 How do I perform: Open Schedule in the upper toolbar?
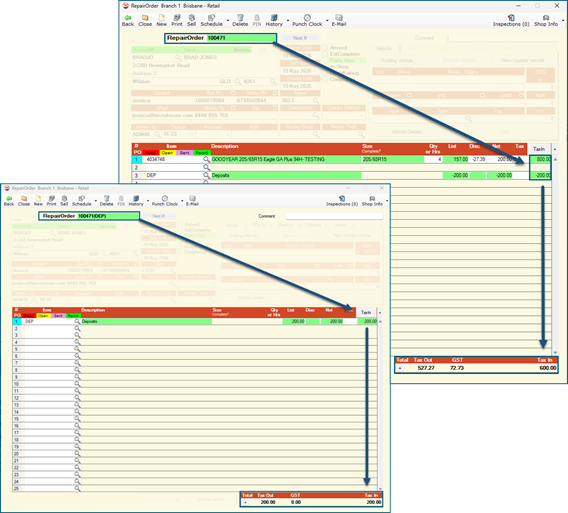212,20
